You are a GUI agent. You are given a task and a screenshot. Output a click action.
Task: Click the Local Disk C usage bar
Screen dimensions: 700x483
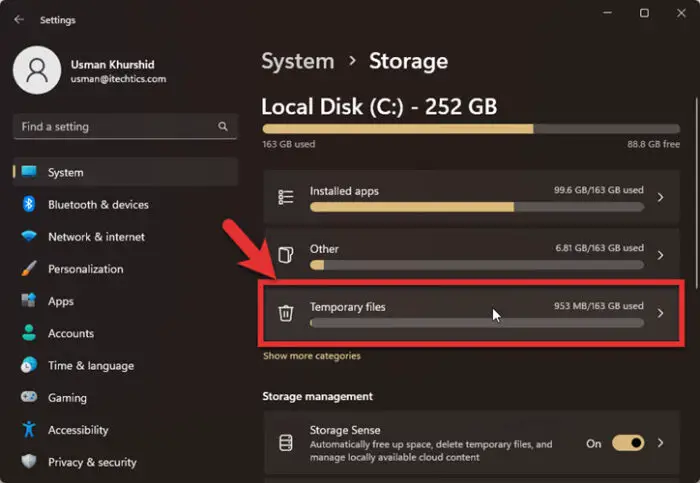point(471,129)
